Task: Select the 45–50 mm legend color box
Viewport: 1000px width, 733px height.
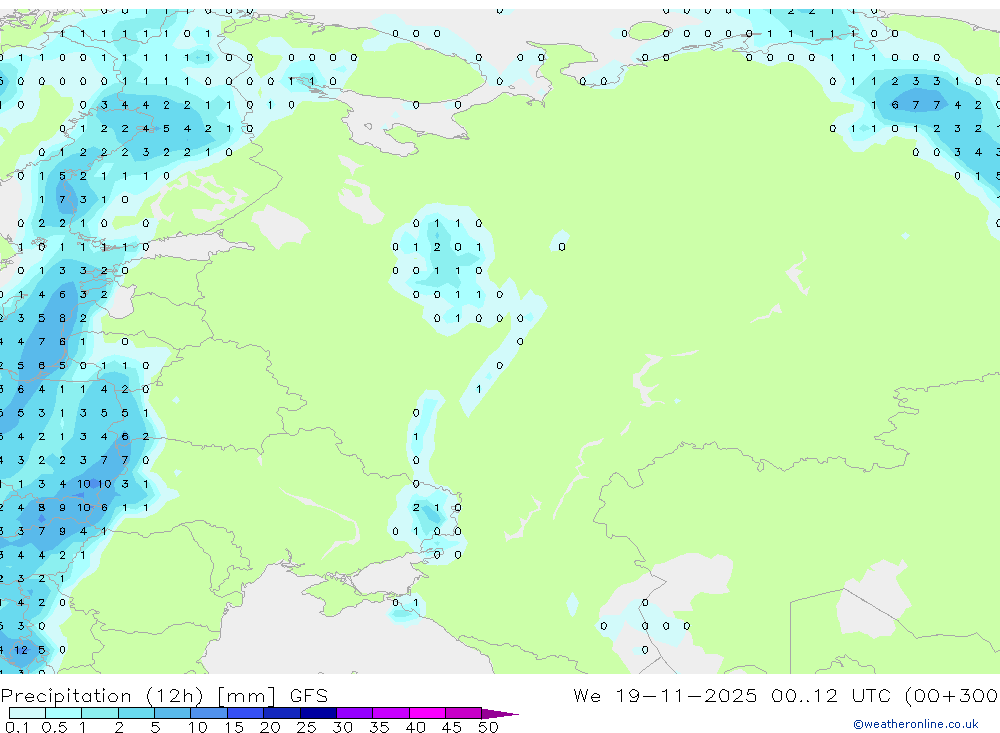Action: tap(464, 713)
